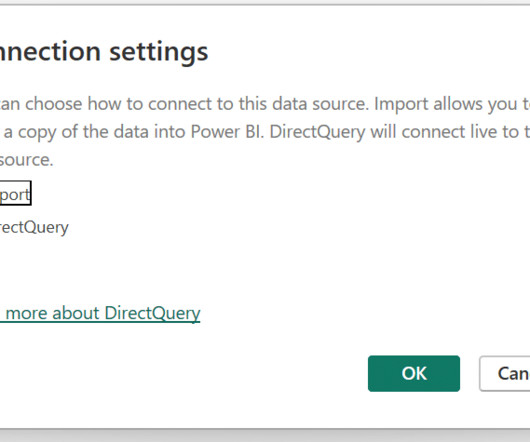Click the data source description paragraph

point(265,131)
